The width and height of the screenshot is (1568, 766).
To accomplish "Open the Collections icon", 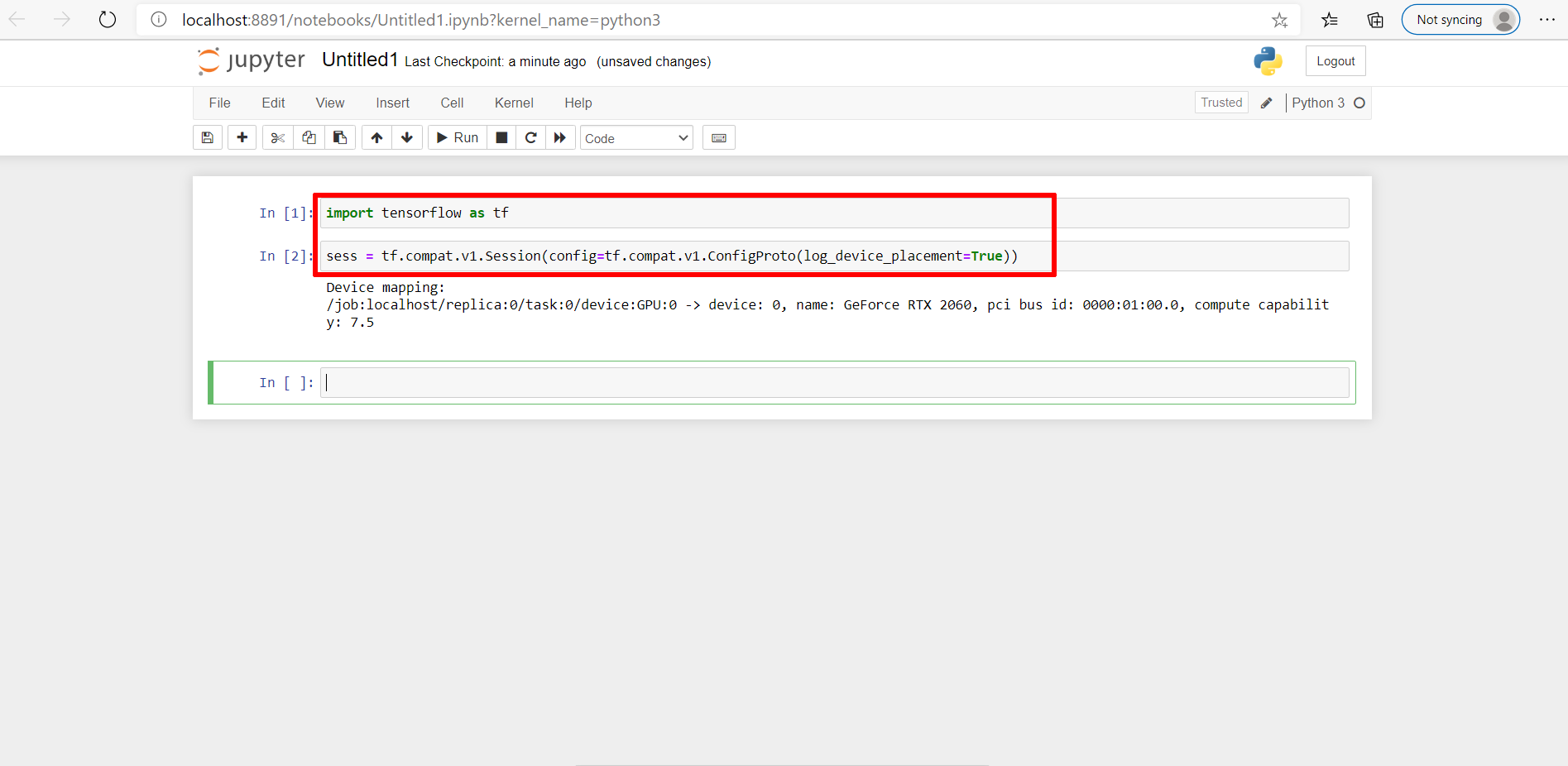I will pos(1375,20).
